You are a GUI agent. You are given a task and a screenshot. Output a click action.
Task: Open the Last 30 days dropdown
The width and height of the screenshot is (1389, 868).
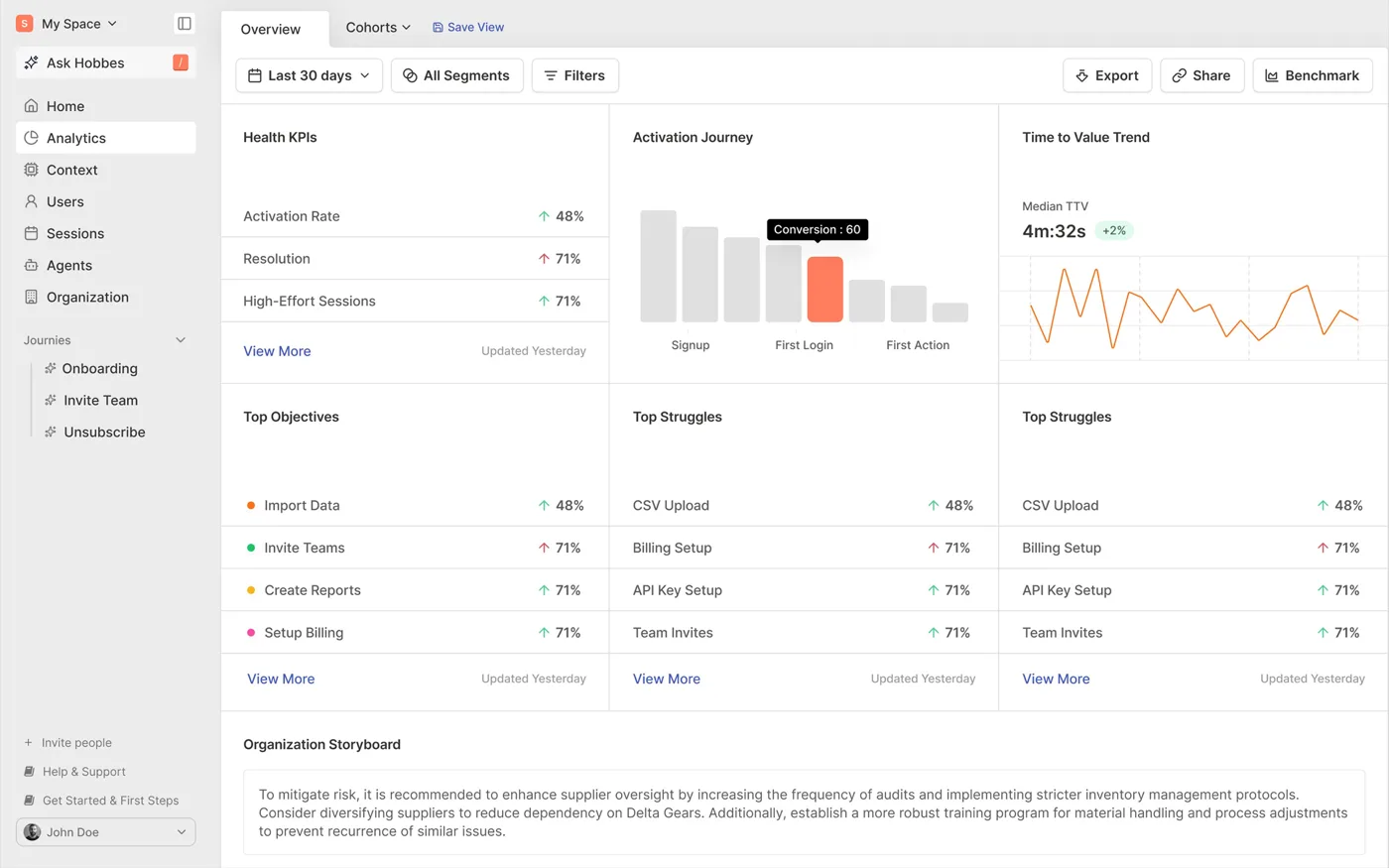(309, 75)
